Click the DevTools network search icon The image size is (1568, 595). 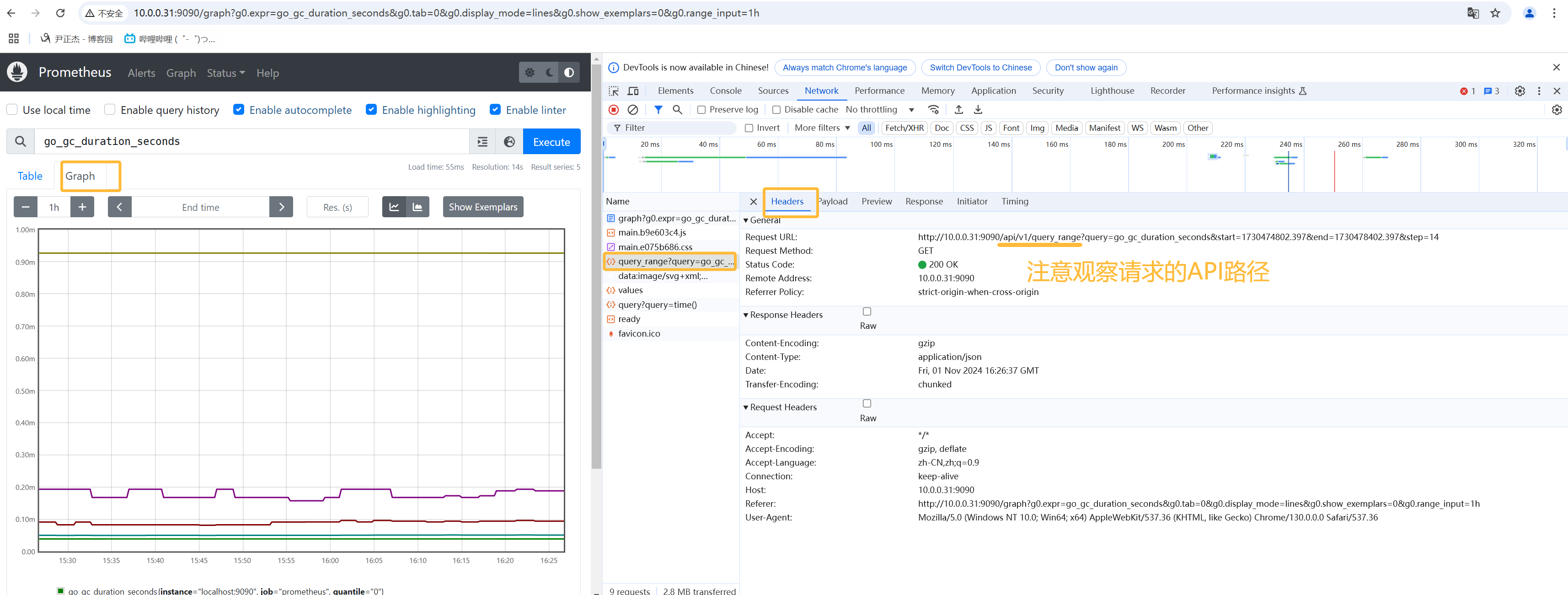click(678, 110)
